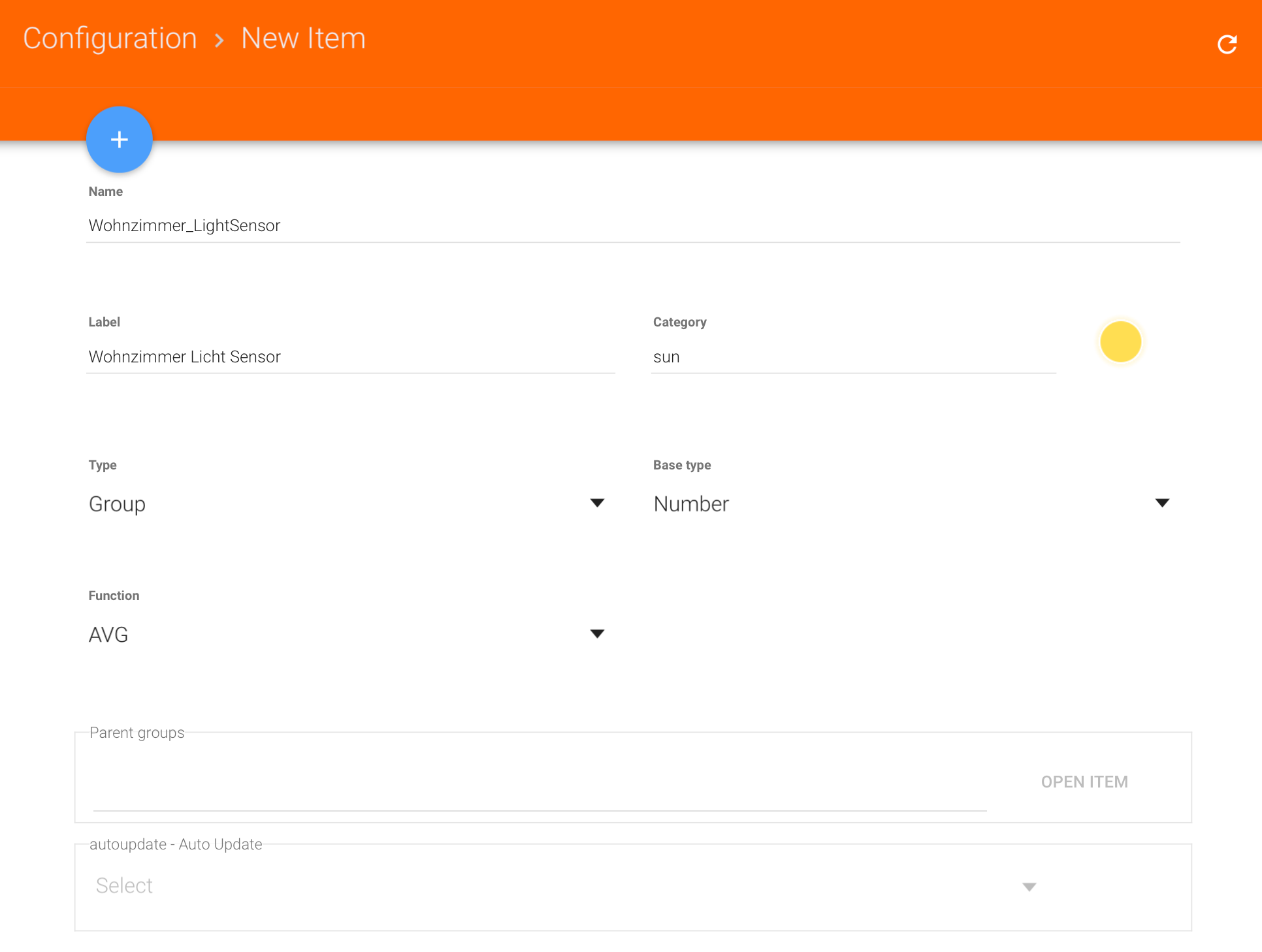Select the Group type value
1262x952 pixels.
pos(118,503)
